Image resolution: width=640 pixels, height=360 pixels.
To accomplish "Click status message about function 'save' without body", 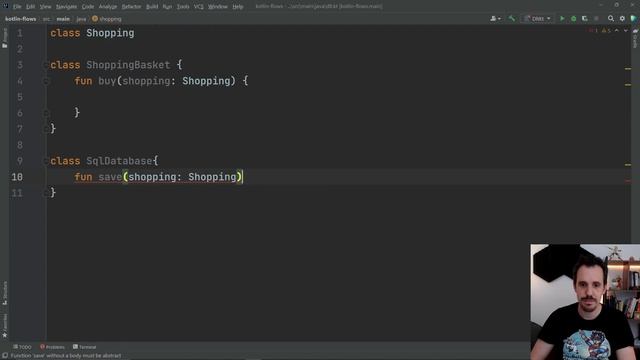I will coord(66,356).
